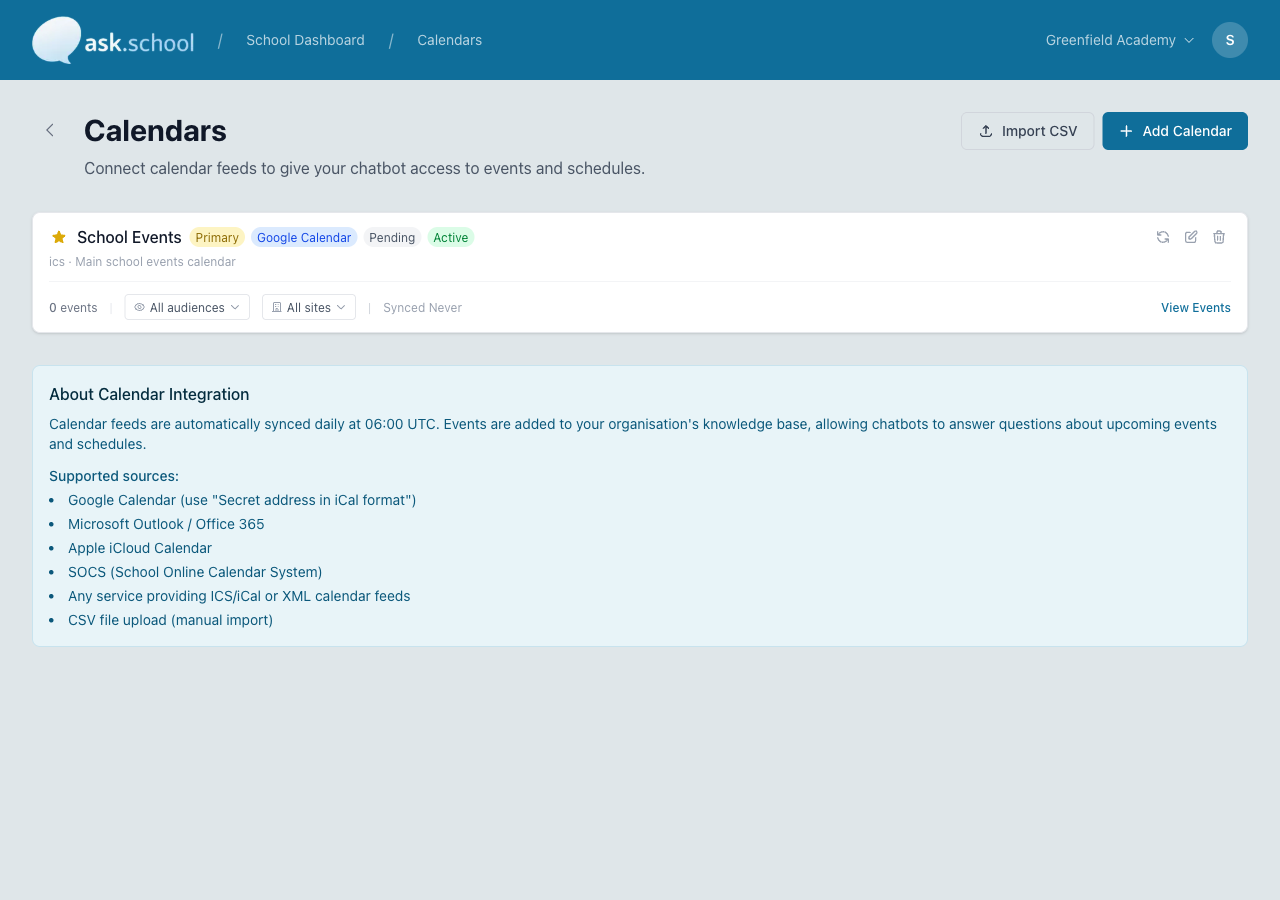Click the 'About Calendar Integration' heading

(149, 394)
